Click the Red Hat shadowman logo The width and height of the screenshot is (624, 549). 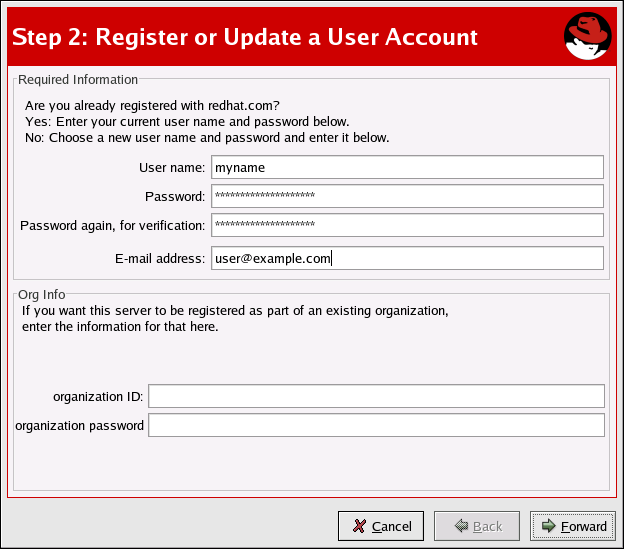pos(587,37)
